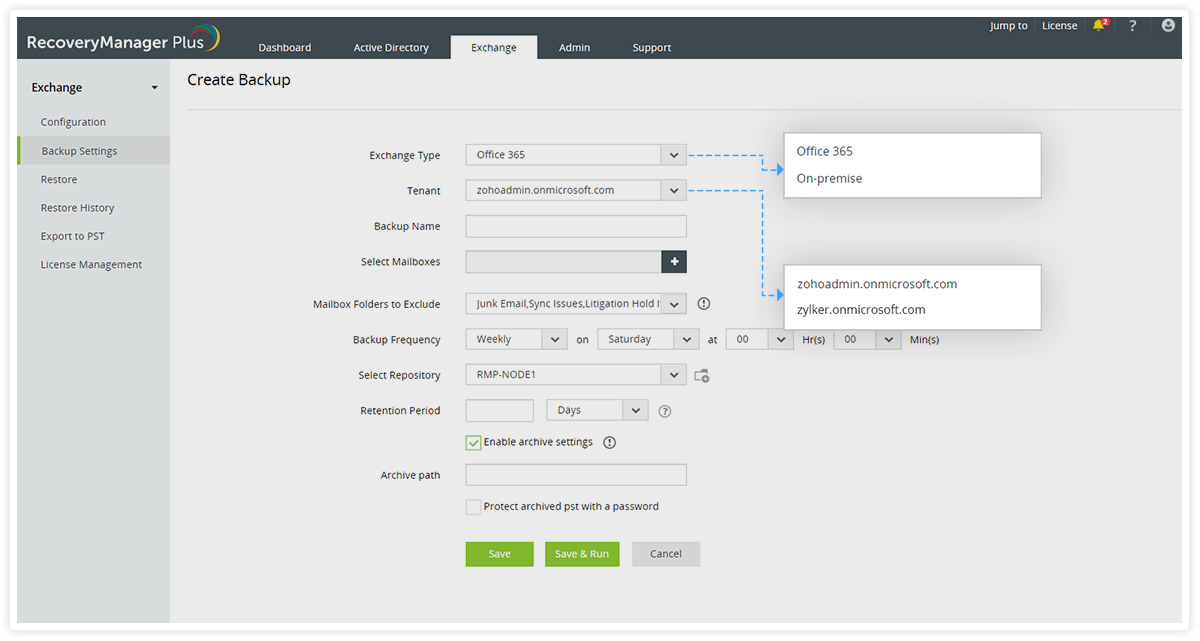Select On-premise from Exchange Type options
This screenshot has width=1200, height=641.
tap(829, 179)
